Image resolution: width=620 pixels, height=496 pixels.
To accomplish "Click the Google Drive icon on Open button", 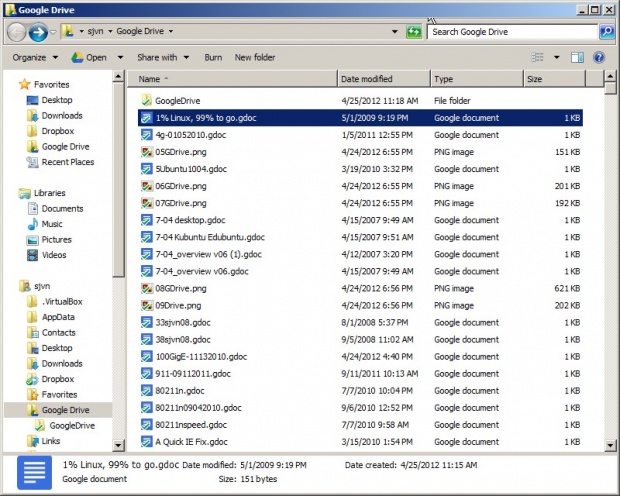I will pos(77,58).
